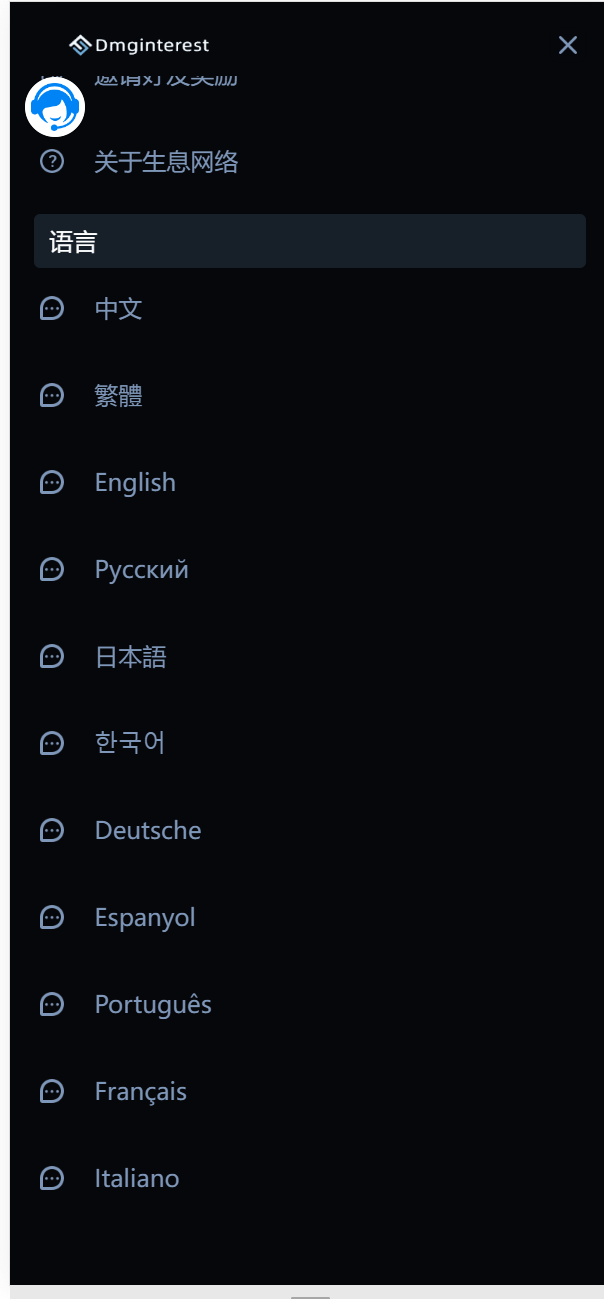The image size is (604, 1299).
Task: Click chat bubble icon beside Deutsche
Action: pos(52,830)
